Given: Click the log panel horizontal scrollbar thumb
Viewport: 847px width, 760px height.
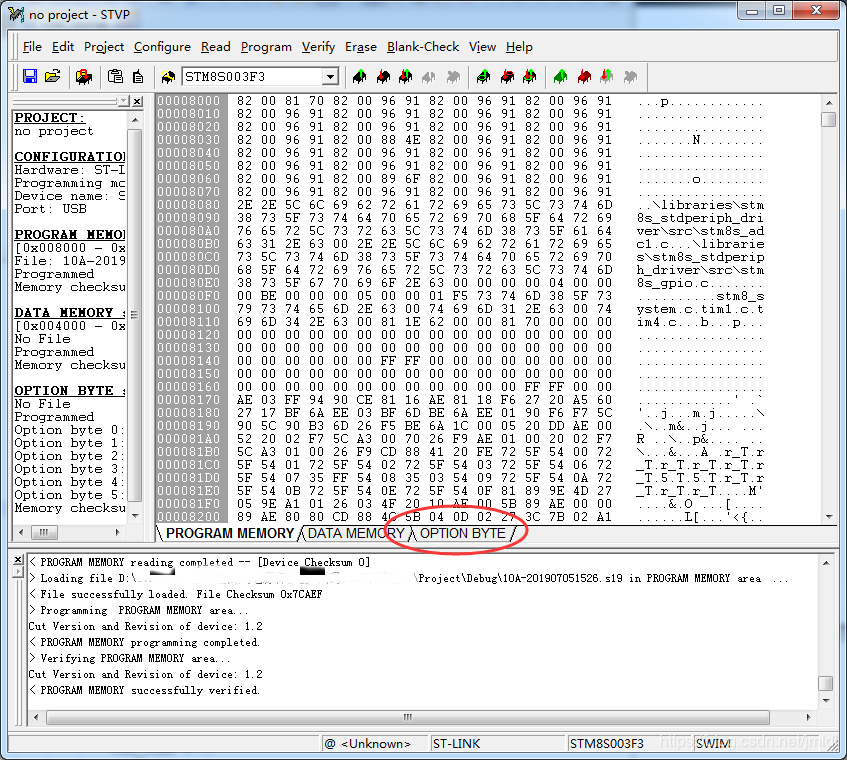Looking at the screenshot, I should coord(408,717).
